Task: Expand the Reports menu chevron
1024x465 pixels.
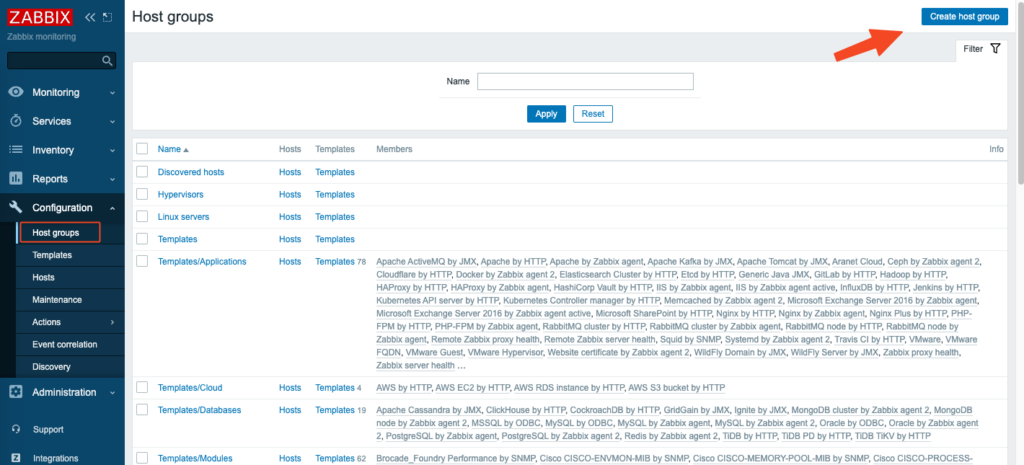Action: [112, 179]
